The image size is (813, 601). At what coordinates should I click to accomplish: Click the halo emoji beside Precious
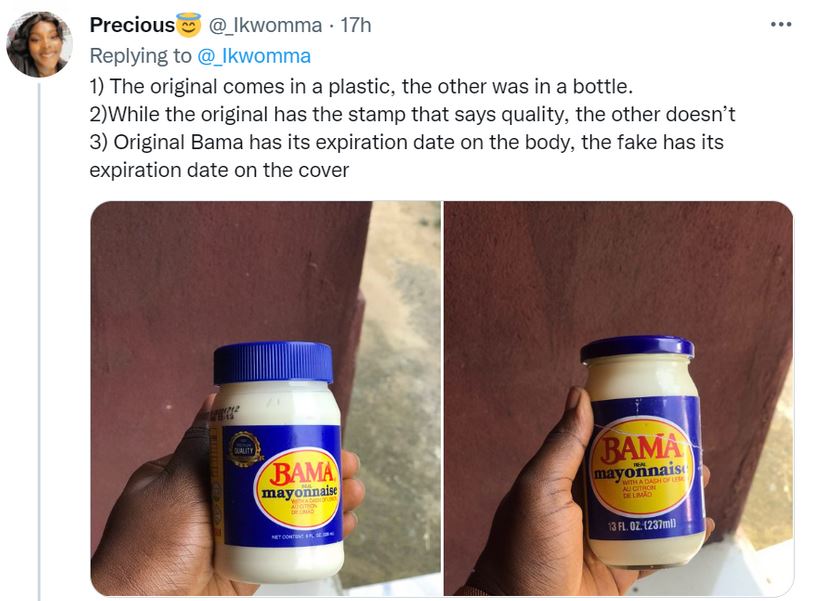(189, 25)
